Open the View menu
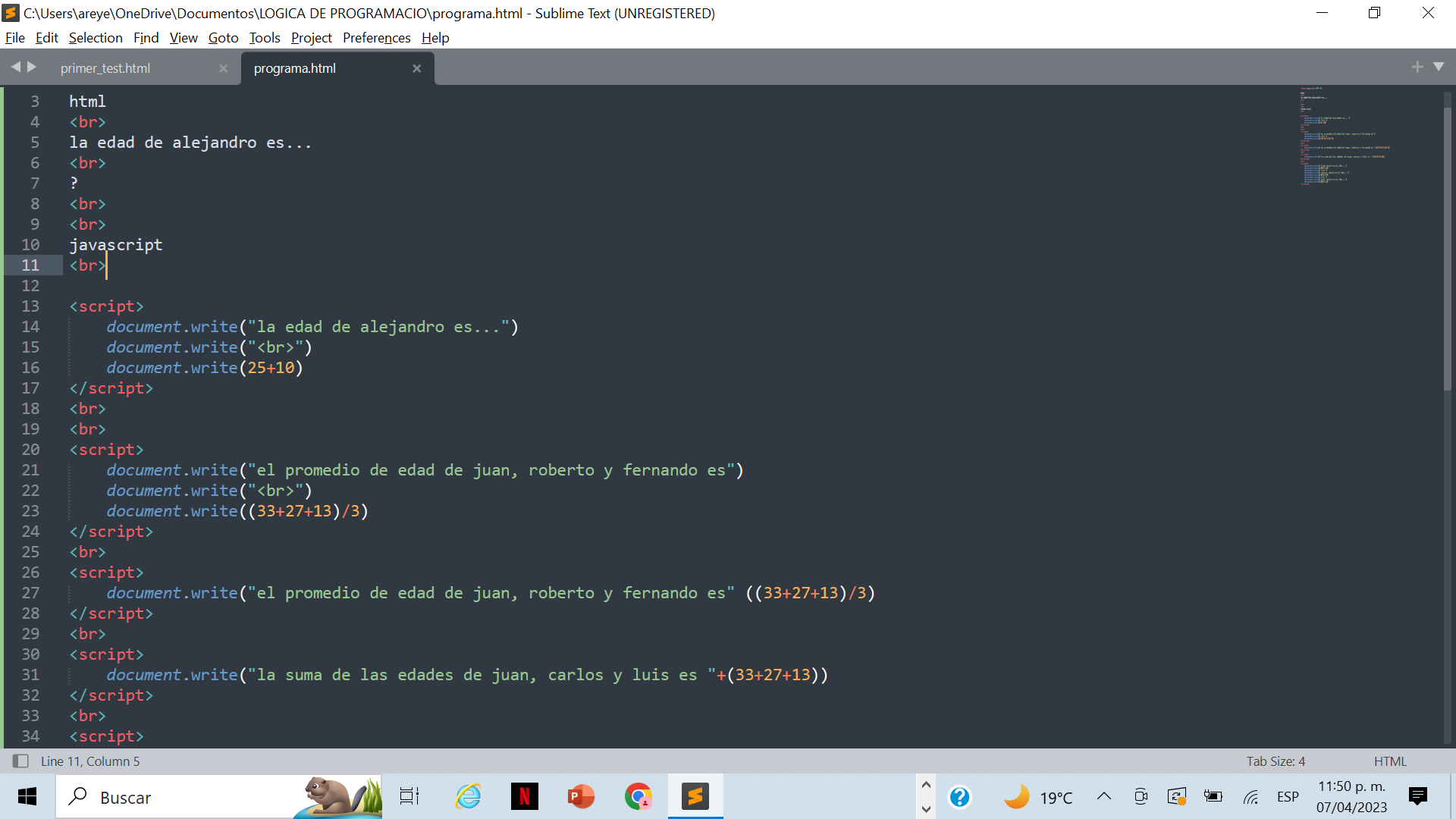 184,38
